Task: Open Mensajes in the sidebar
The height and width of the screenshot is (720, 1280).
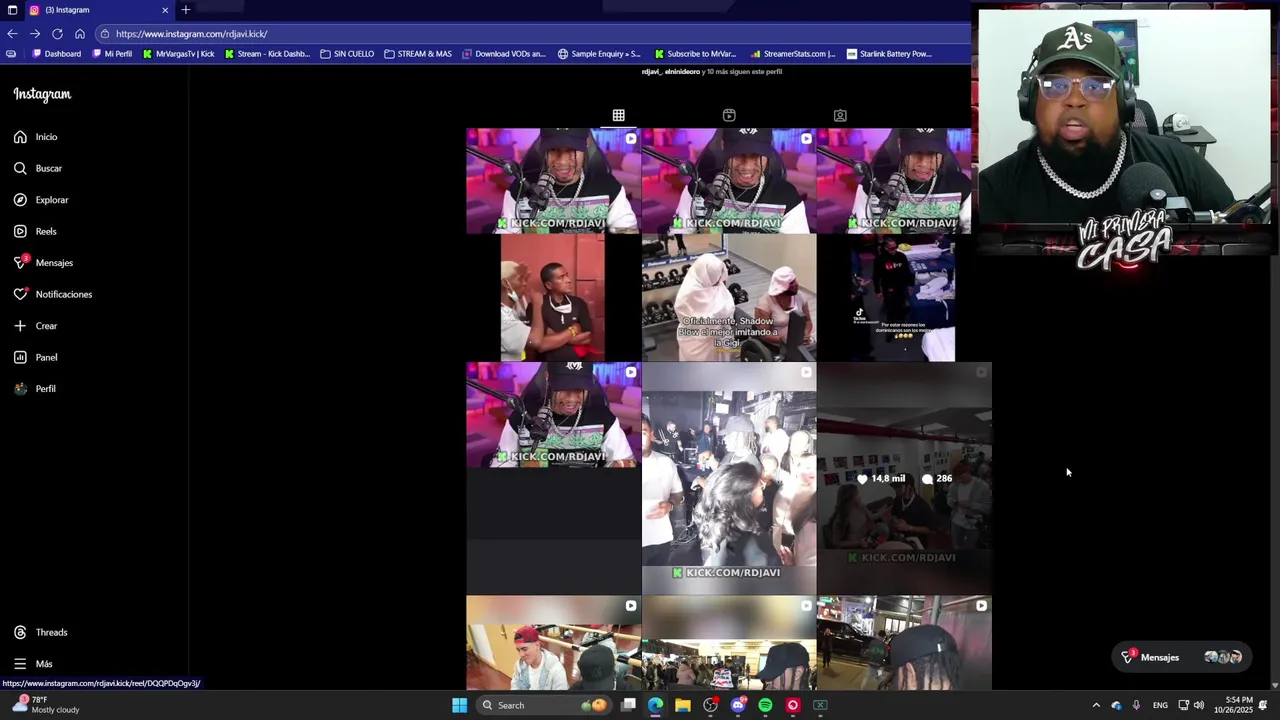Action: pyautogui.click(x=44, y=263)
